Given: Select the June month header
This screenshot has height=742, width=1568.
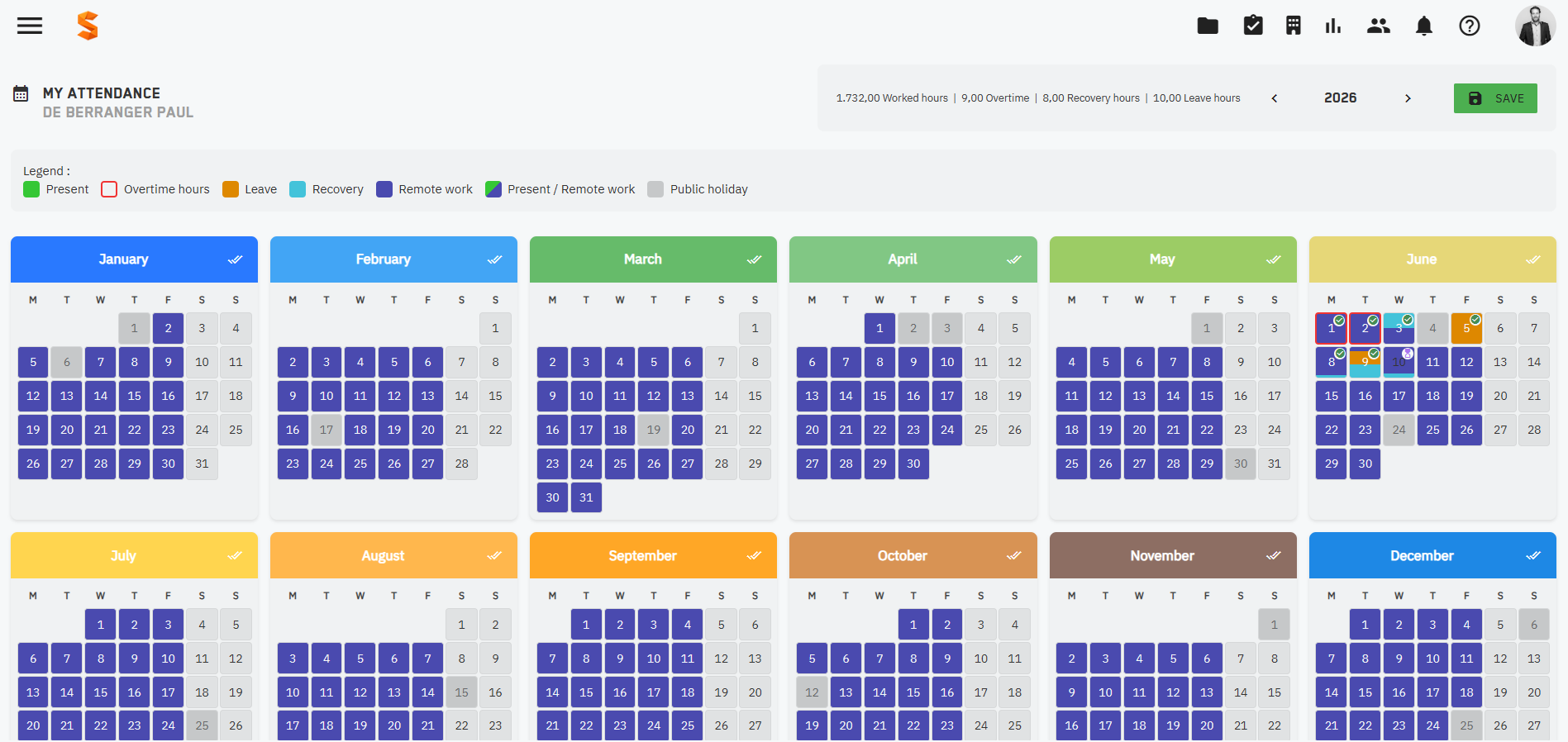Looking at the screenshot, I should point(1432,259).
